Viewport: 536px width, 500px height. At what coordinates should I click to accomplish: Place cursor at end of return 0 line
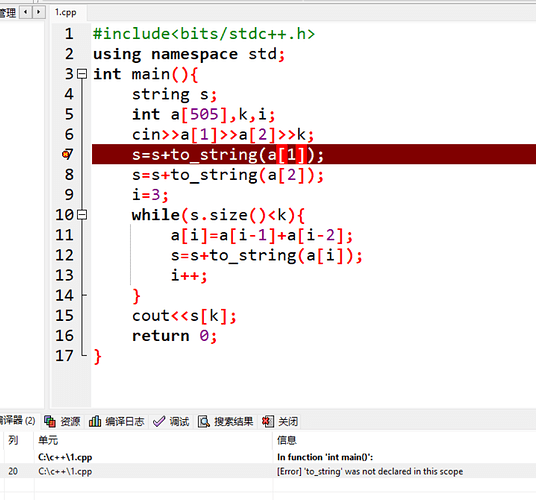point(218,336)
